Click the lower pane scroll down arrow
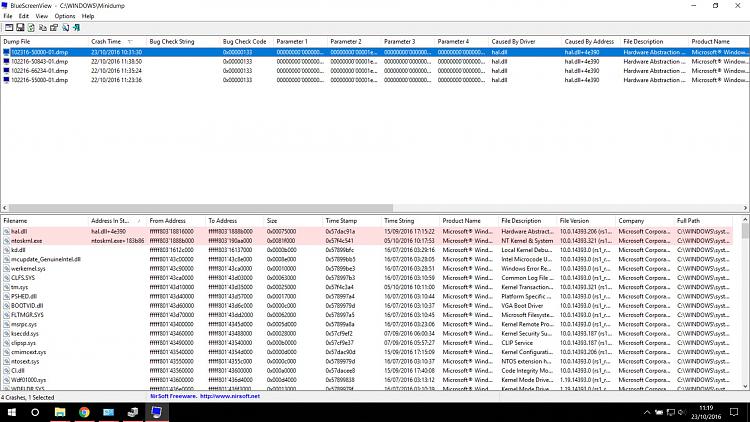The image size is (750, 422). coord(745,387)
